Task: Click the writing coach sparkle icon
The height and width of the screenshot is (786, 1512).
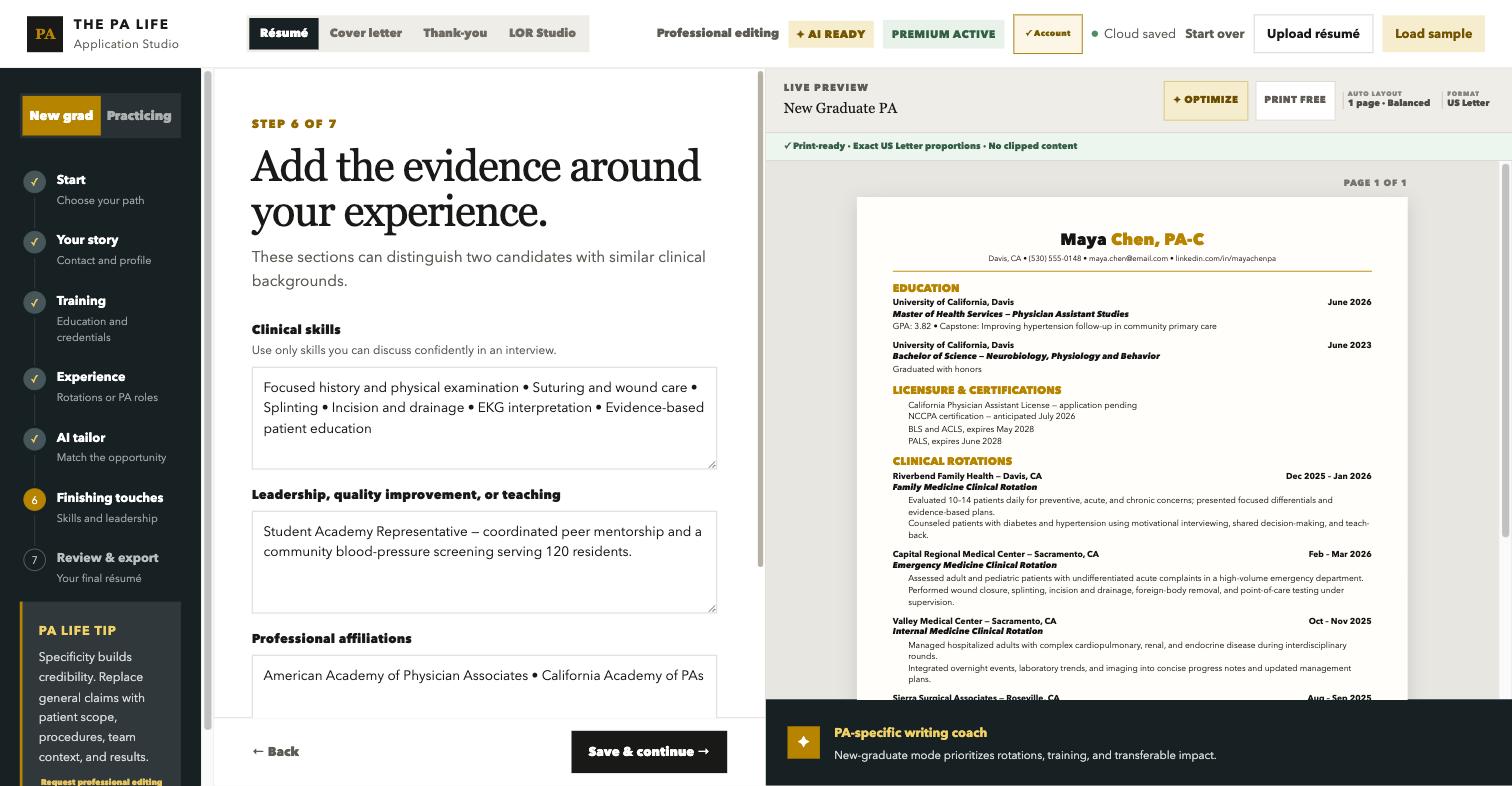Action: [803, 742]
